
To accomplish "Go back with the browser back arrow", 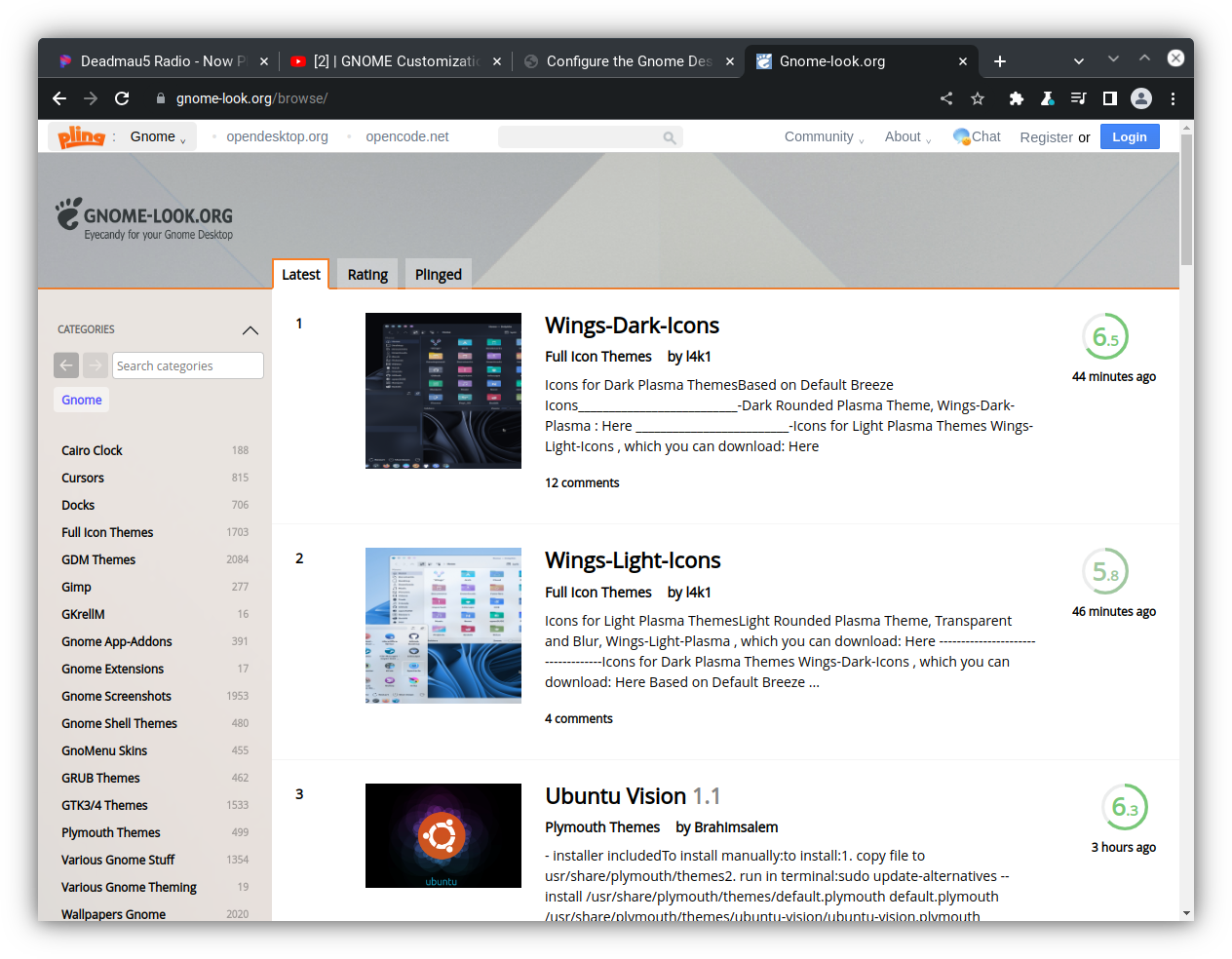I will click(59, 98).
